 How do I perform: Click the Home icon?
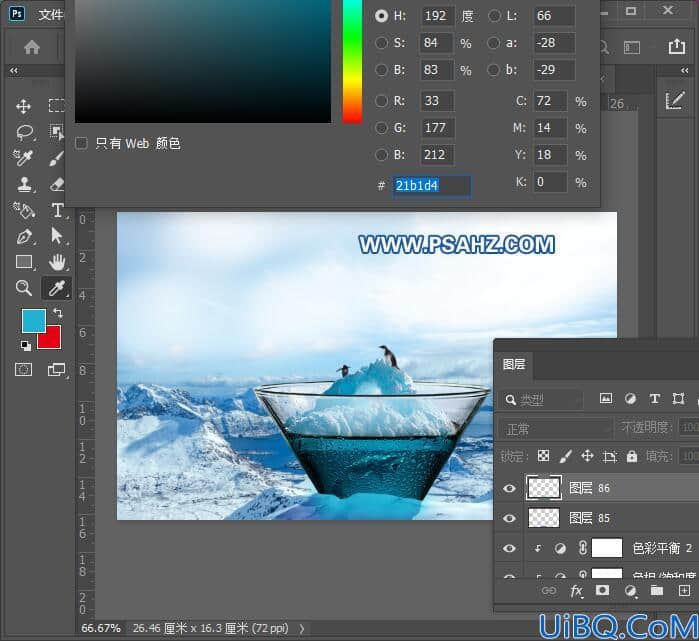tap(32, 47)
